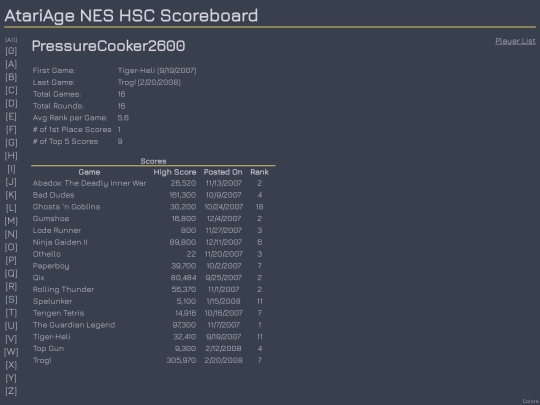Screen dimensions: 540x405
Task: Select the 97,300 Guardian Legend score
Action: pyautogui.click(x=184, y=325)
